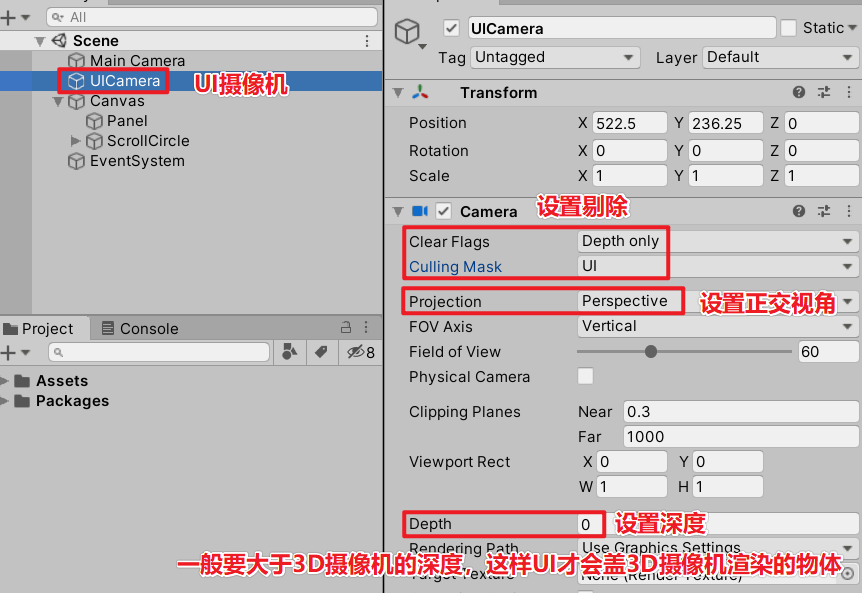Click the Rotation X field
This screenshot has width=862, height=593.
(x=629, y=151)
